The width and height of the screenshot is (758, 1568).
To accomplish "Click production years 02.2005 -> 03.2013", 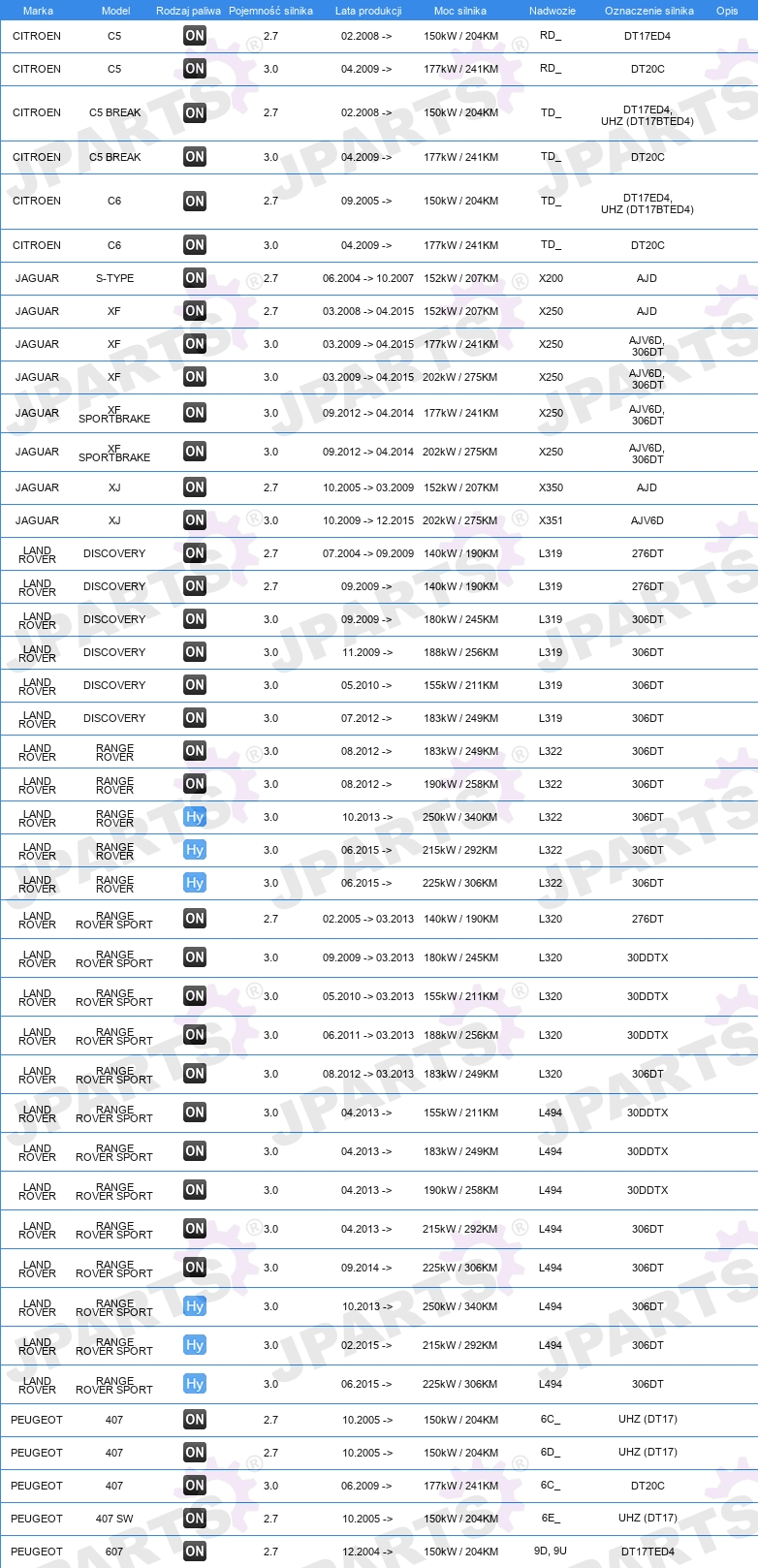I will (368, 919).
